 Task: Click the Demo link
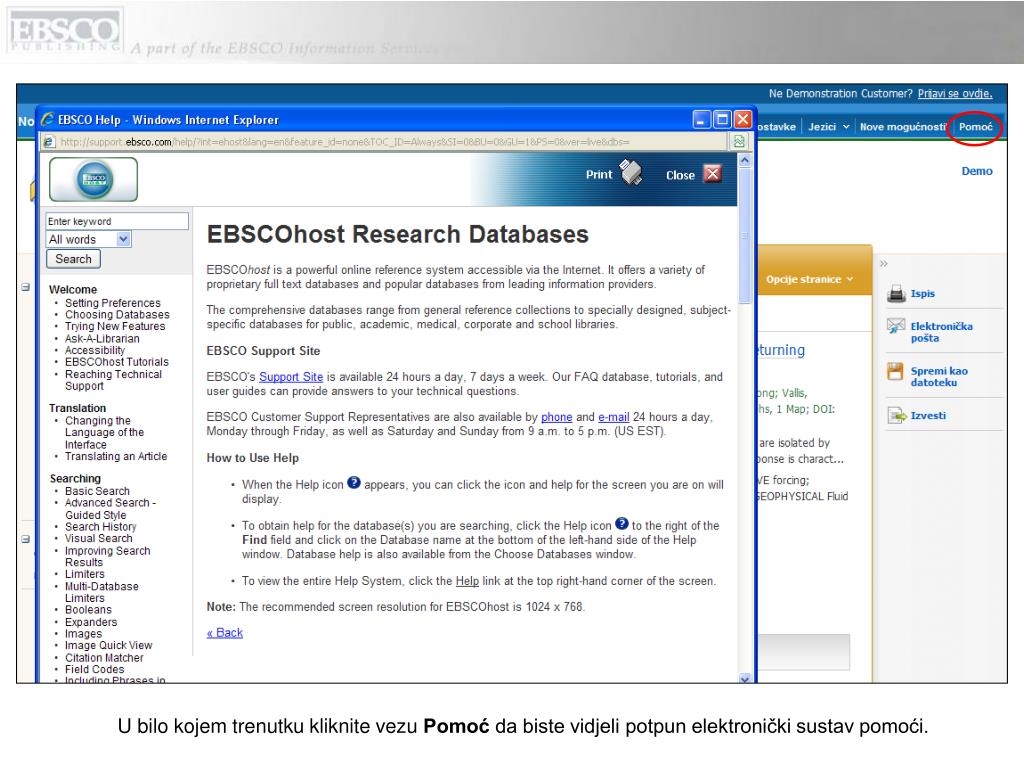point(976,171)
